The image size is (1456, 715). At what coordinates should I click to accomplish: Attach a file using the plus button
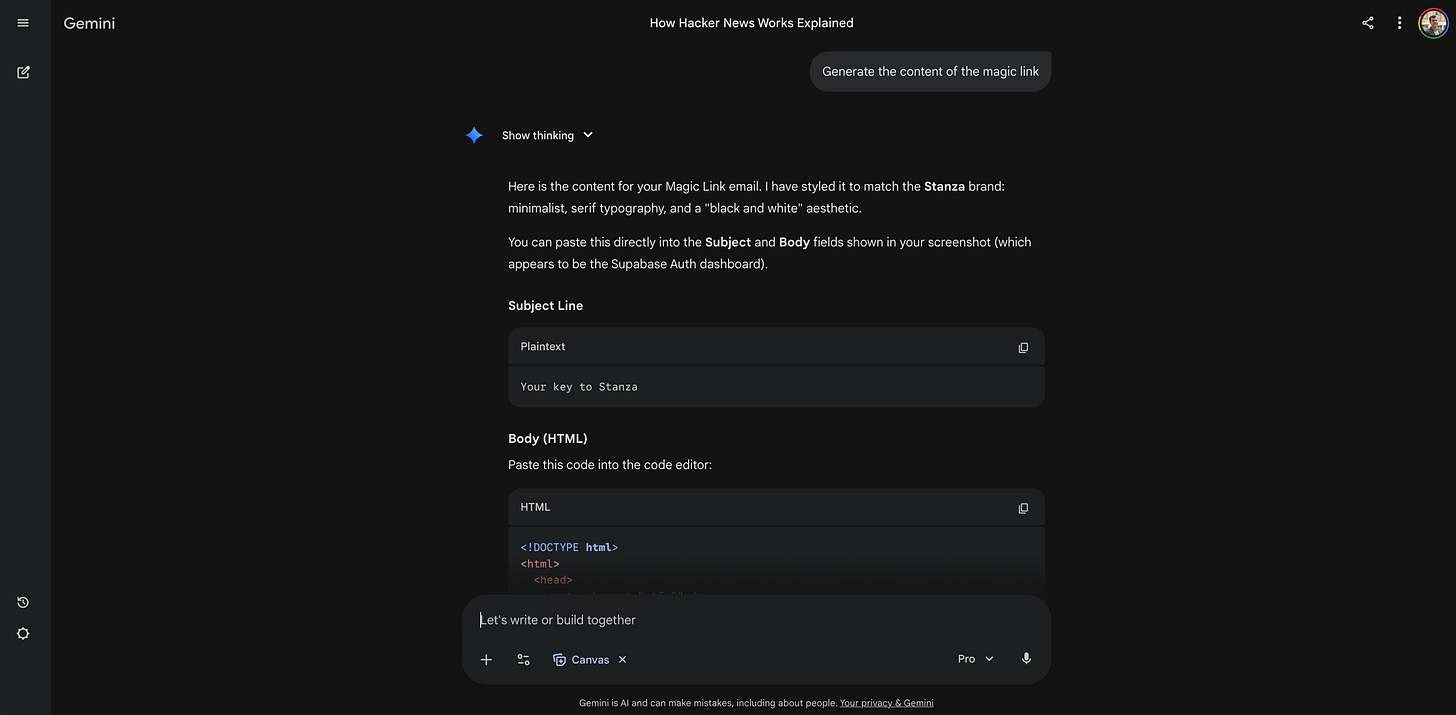click(486, 659)
